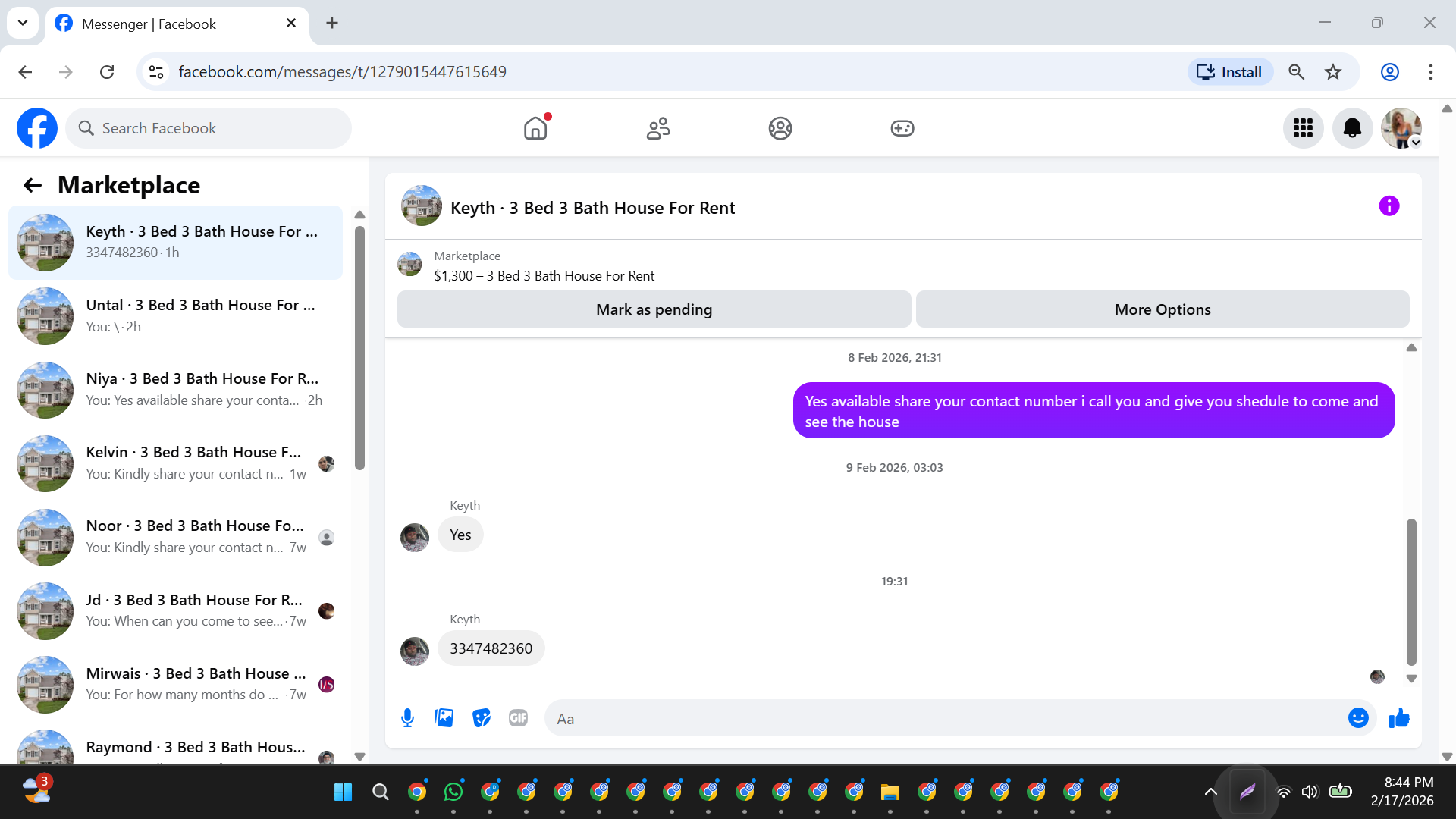Switch to the Friends tab
1456x819 pixels.
[x=657, y=128]
